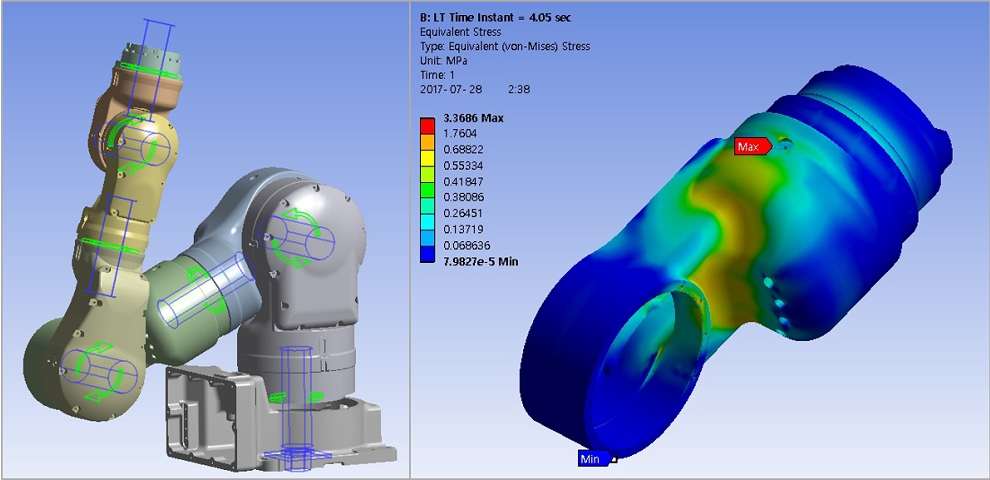Click the 'Type: Equivalent (von-Mises) Stress' line
The height and width of the screenshot is (480, 990).
click(x=505, y=46)
